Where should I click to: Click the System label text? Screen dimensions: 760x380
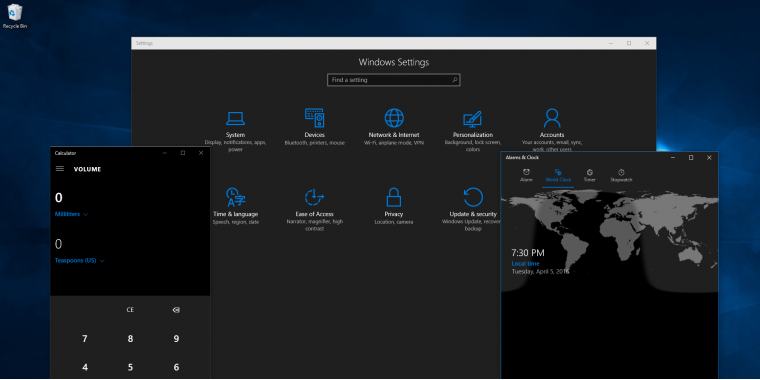(235, 135)
